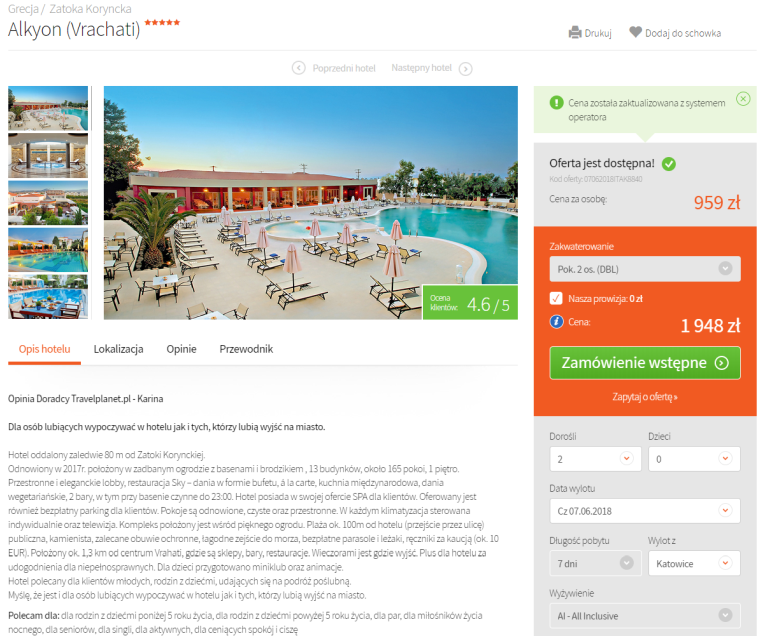This screenshot has width=760, height=636.
Task: Select the second spa interior thumbnail
Action: point(48,156)
